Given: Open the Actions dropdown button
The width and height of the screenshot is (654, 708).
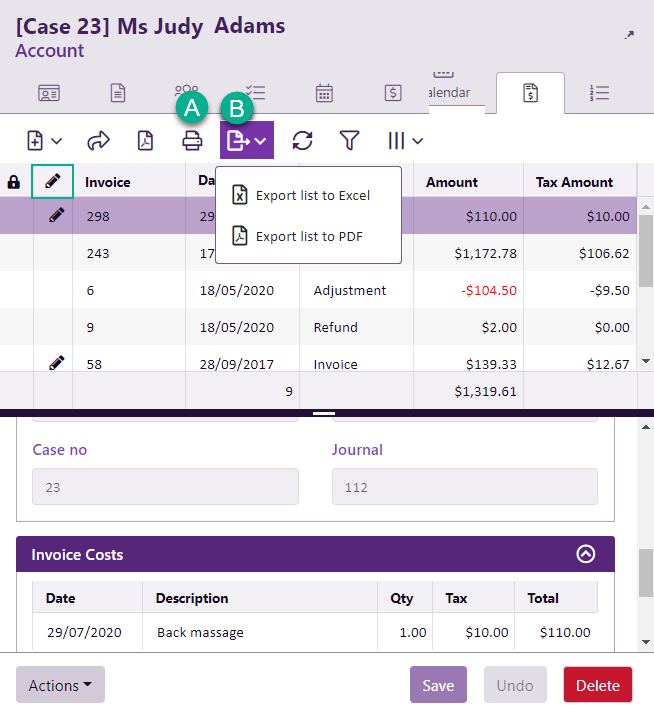Looking at the screenshot, I should 60,685.
